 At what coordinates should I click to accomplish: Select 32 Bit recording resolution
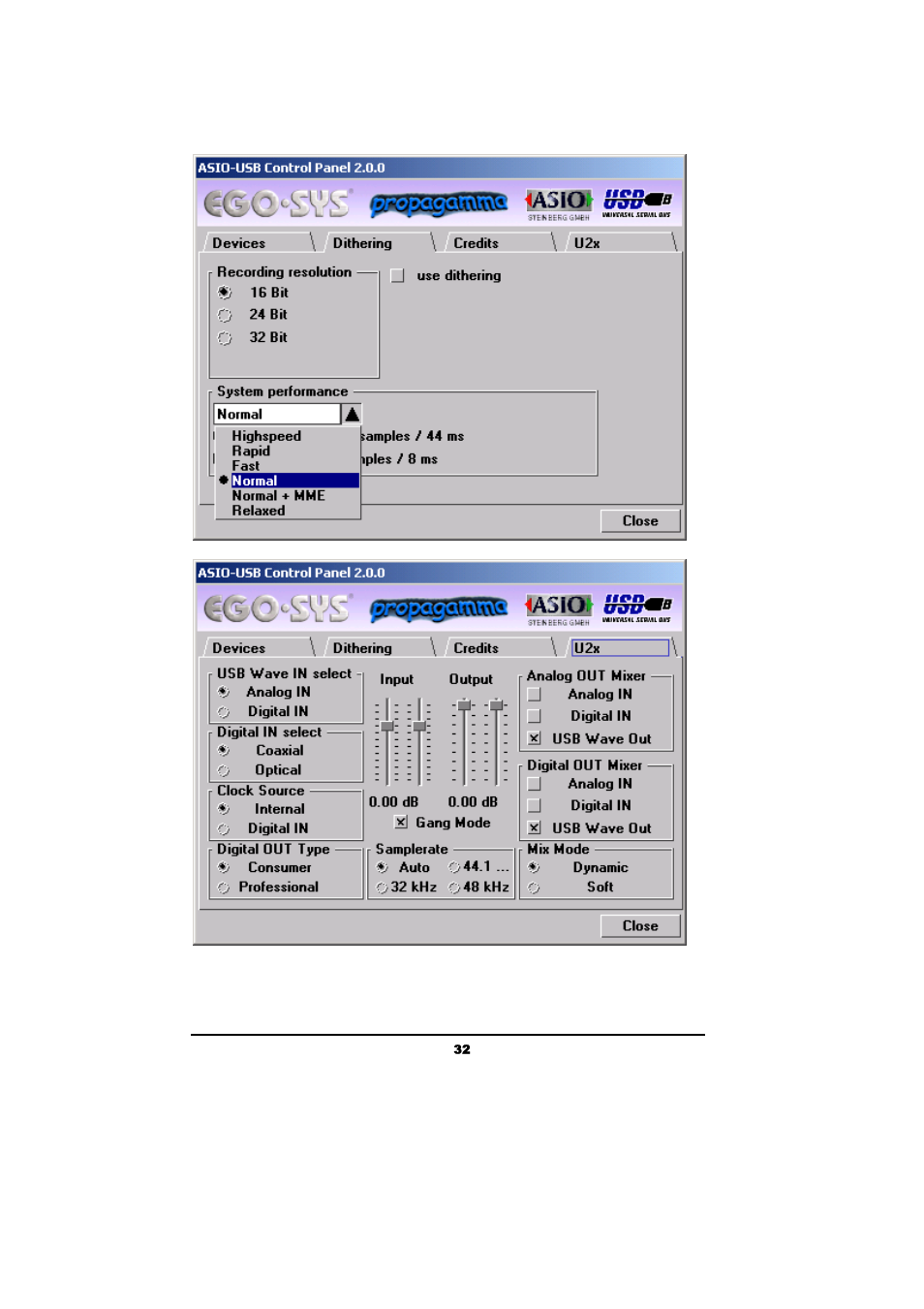(x=225, y=338)
